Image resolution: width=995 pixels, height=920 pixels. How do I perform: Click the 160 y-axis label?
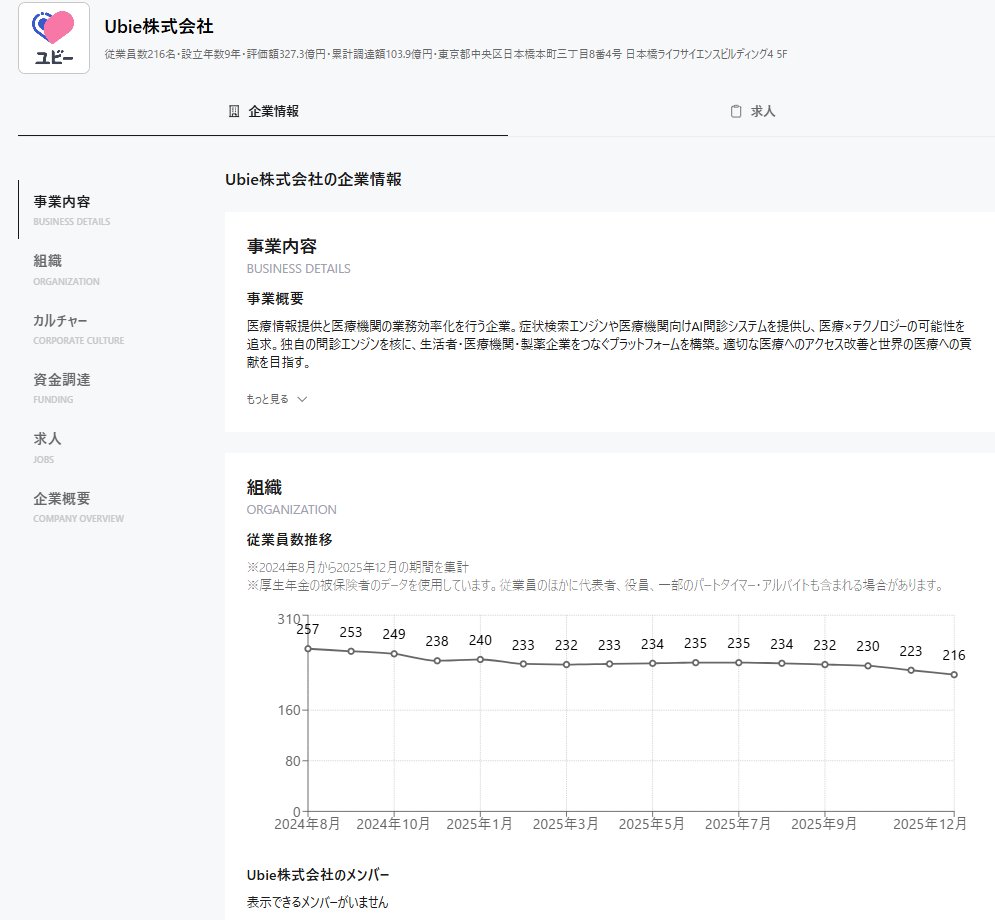289,710
